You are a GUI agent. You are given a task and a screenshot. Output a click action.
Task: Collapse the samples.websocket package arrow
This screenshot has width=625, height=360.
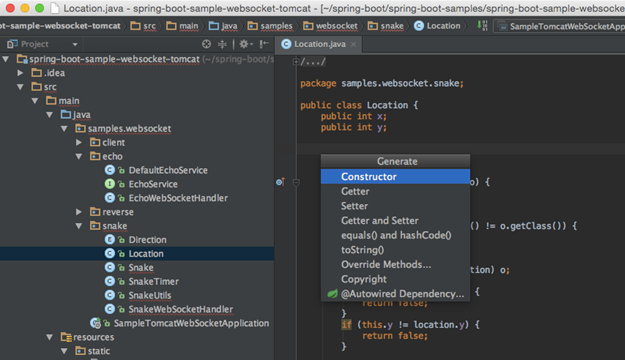pos(64,128)
